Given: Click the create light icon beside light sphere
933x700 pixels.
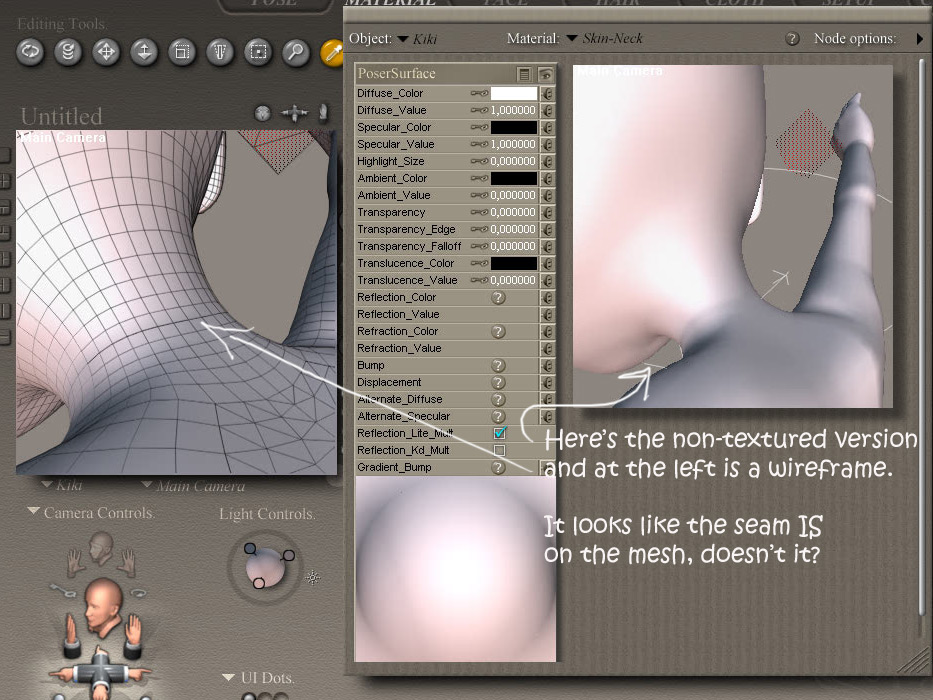Looking at the screenshot, I should [x=313, y=577].
